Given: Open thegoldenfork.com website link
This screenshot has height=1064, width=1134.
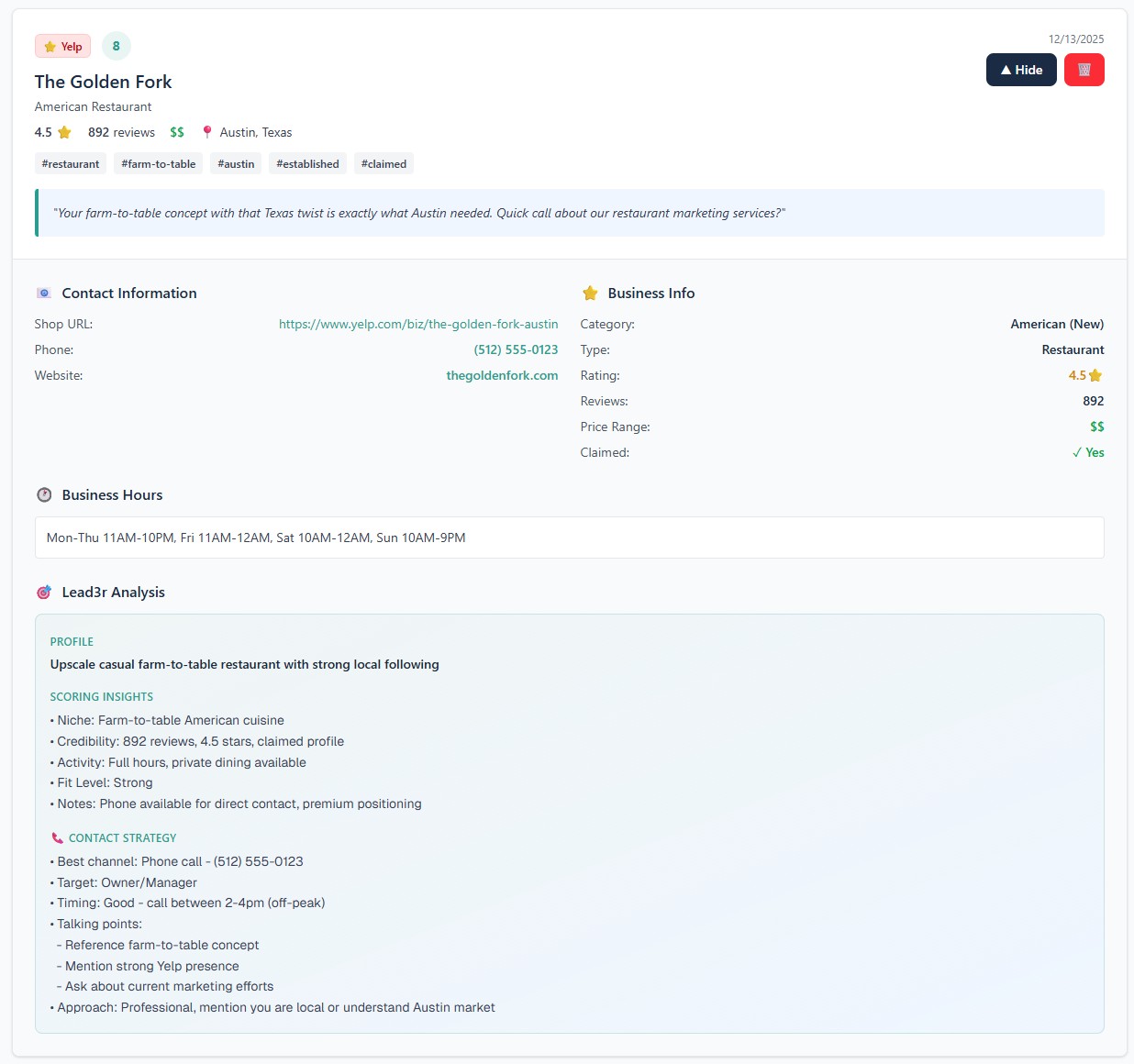Looking at the screenshot, I should [502, 376].
